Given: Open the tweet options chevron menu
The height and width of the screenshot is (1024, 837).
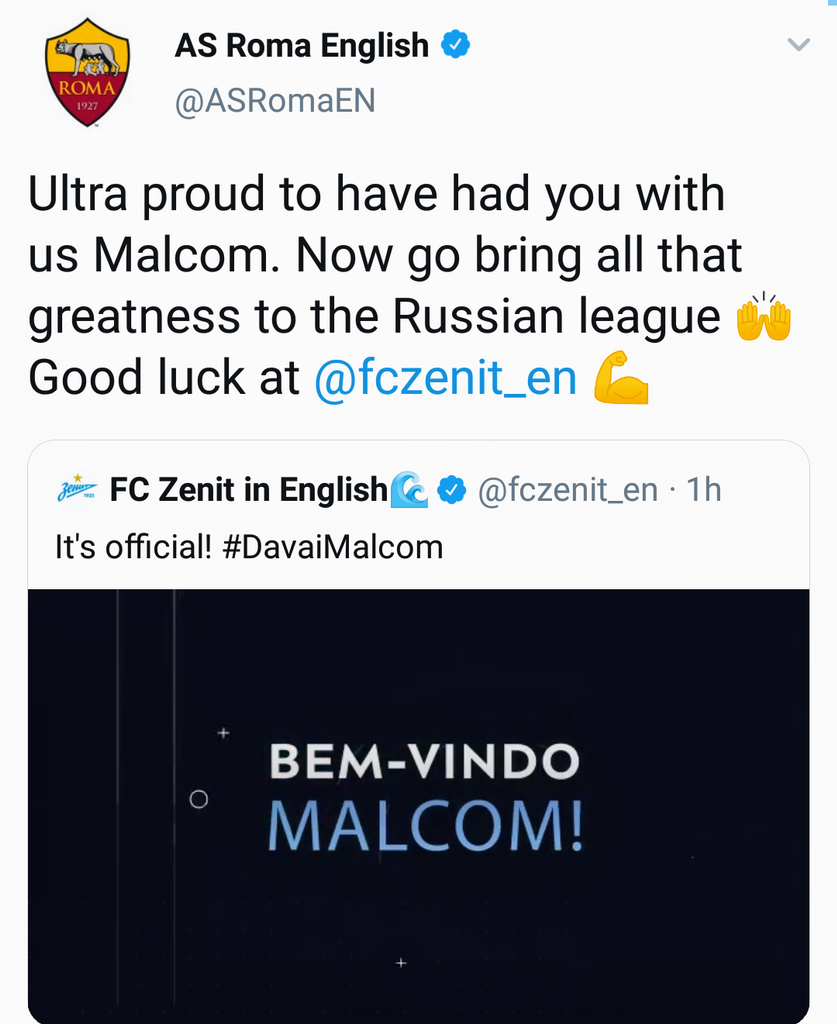Looking at the screenshot, I should click(797, 45).
